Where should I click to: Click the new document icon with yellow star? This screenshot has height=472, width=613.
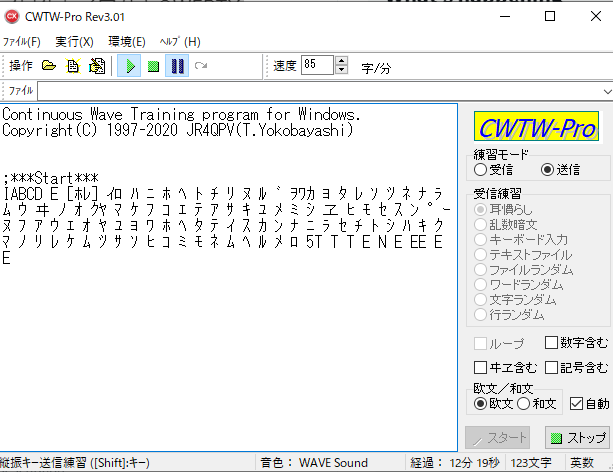tap(73, 66)
